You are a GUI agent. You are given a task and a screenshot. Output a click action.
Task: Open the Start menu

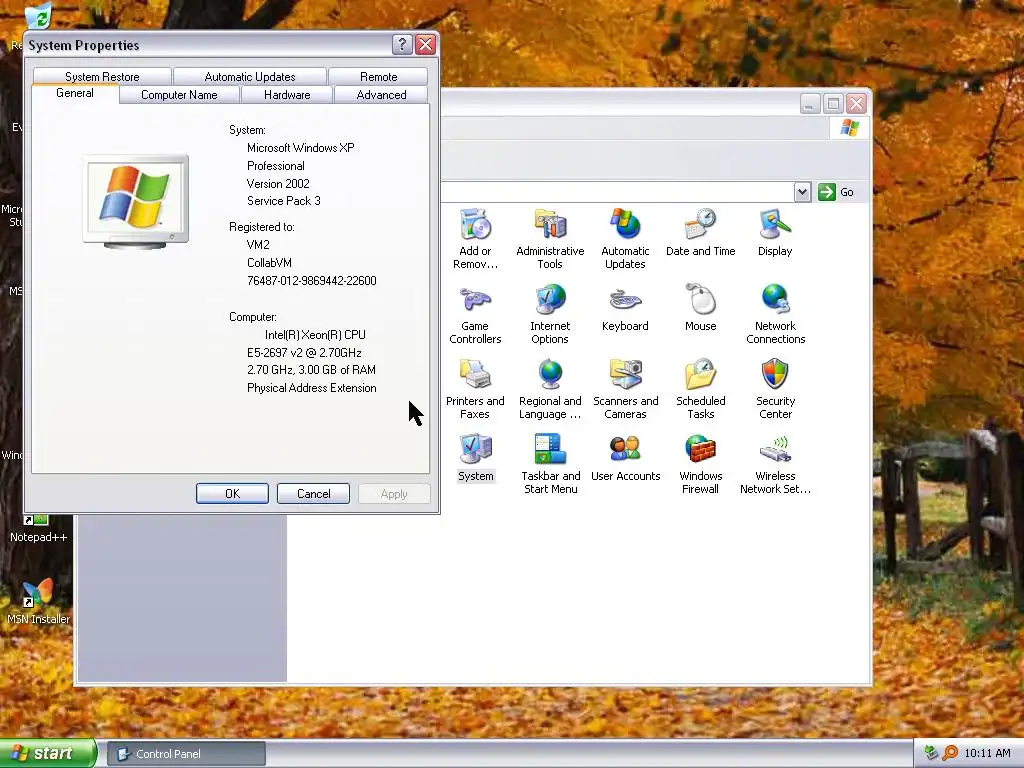[x=48, y=753]
